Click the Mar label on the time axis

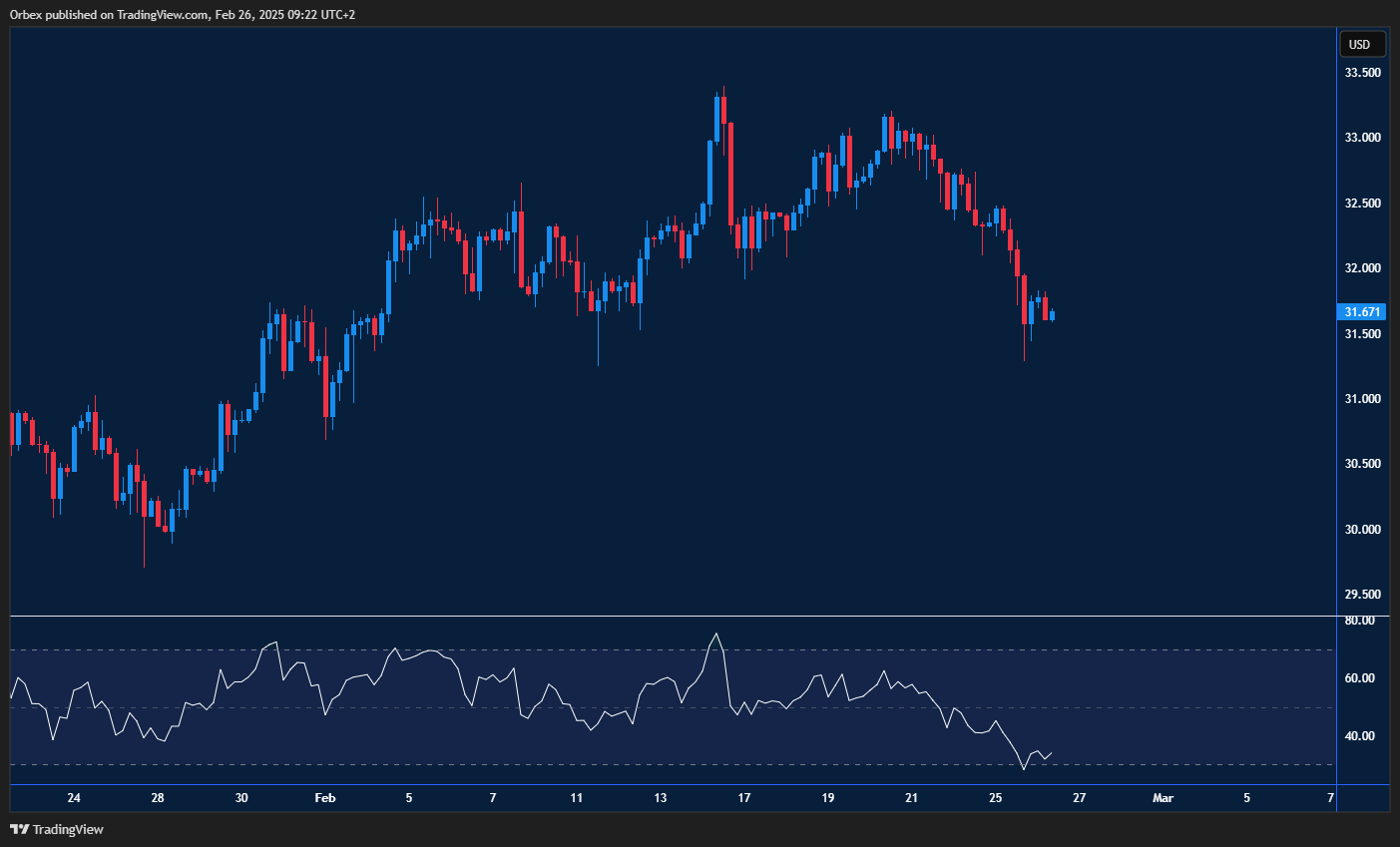tap(1164, 798)
